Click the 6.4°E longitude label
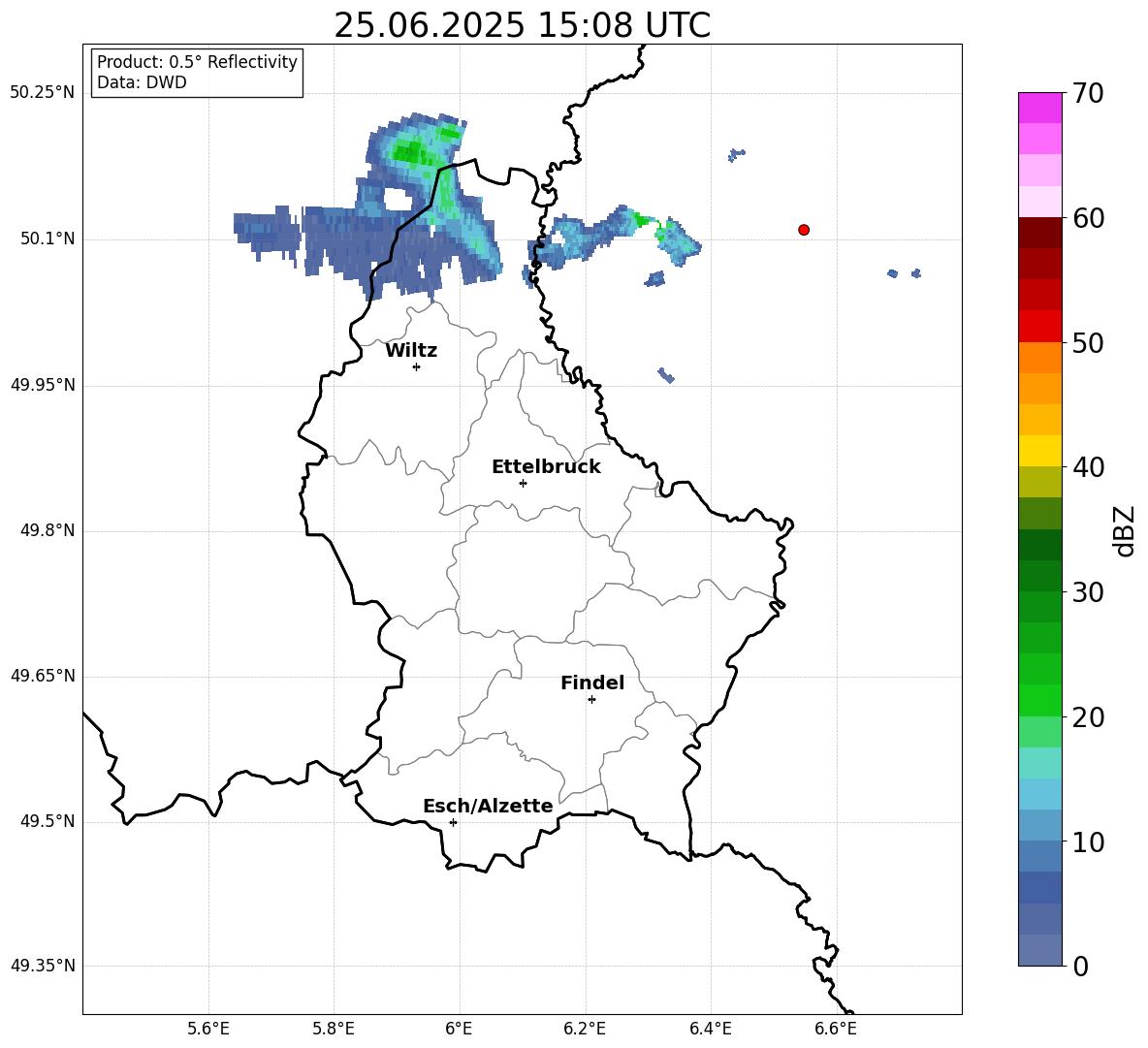The height and width of the screenshot is (1048, 1148). click(710, 1029)
